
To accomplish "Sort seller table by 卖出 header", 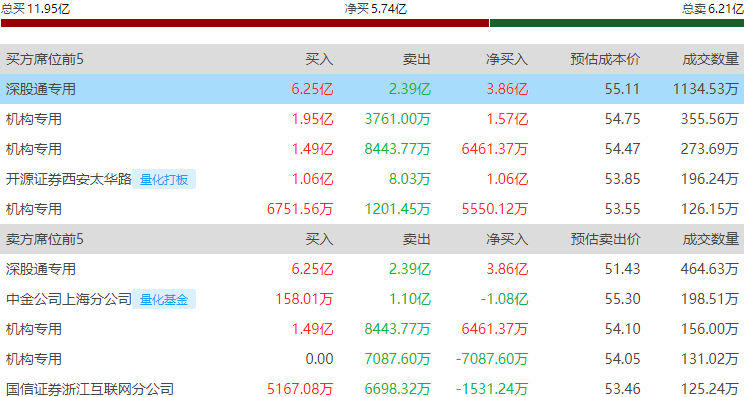I will click(x=416, y=239).
